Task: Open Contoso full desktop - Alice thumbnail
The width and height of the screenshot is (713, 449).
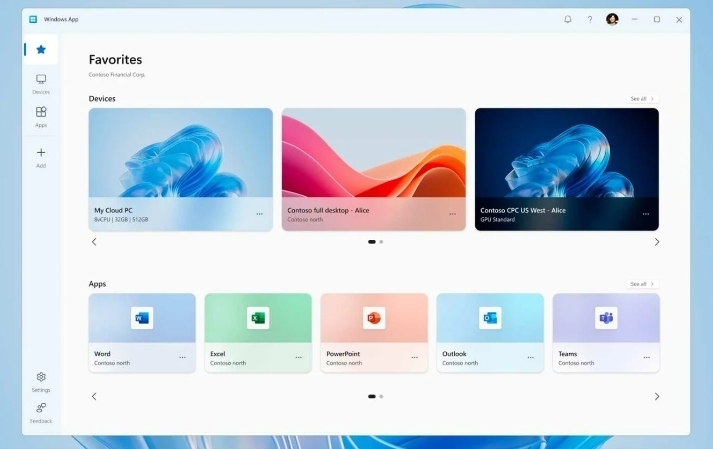Action: [374, 153]
